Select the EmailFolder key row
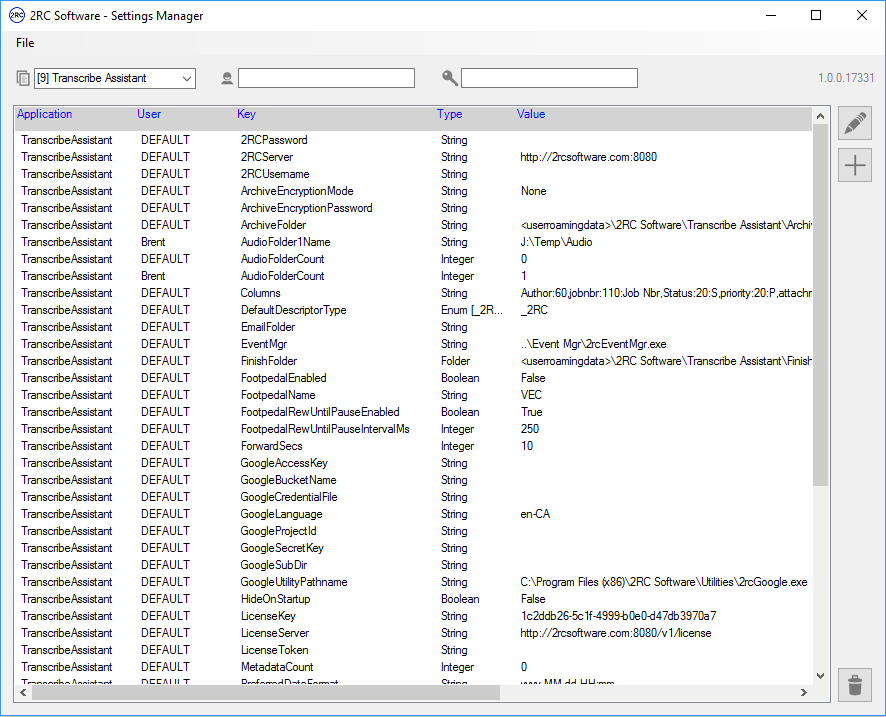Image resolution: width=886 pixels, height=717 pixels. click(x=413, y=327)
